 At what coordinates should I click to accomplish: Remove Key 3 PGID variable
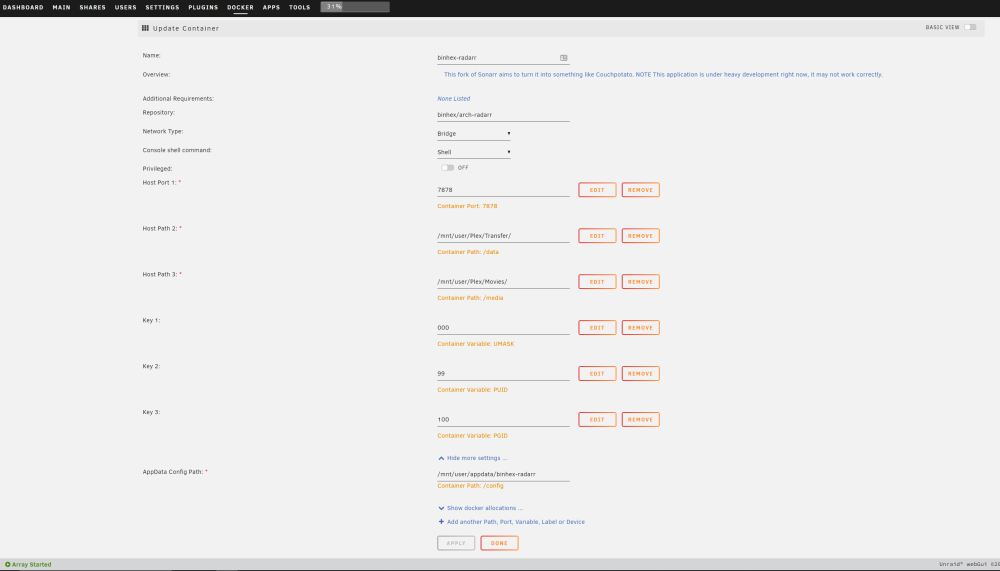[x=640, y=420]
